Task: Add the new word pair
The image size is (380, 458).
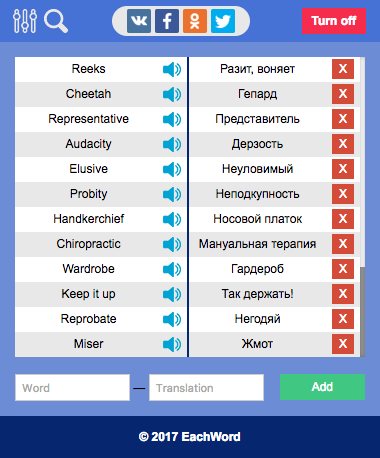Action: click(322, 387)
